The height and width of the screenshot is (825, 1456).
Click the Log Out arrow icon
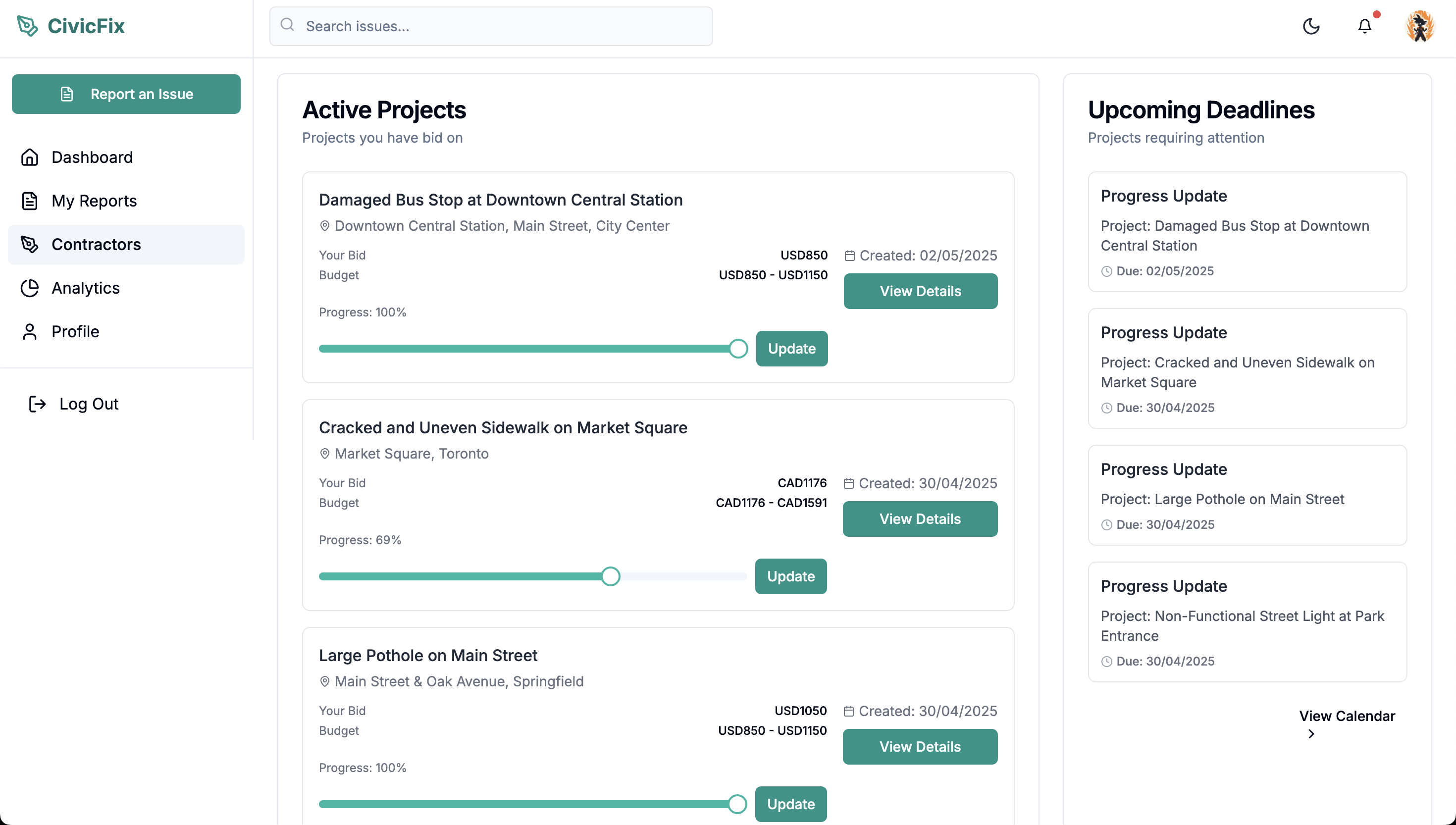[x=38, y=404]
